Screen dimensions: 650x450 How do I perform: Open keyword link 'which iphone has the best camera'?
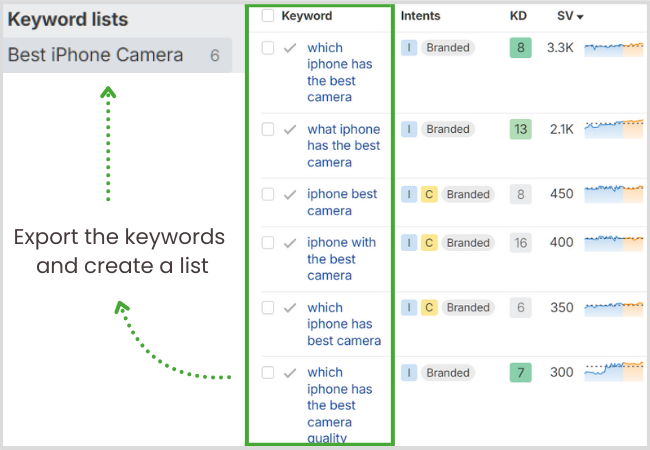[x=340, y=72]
